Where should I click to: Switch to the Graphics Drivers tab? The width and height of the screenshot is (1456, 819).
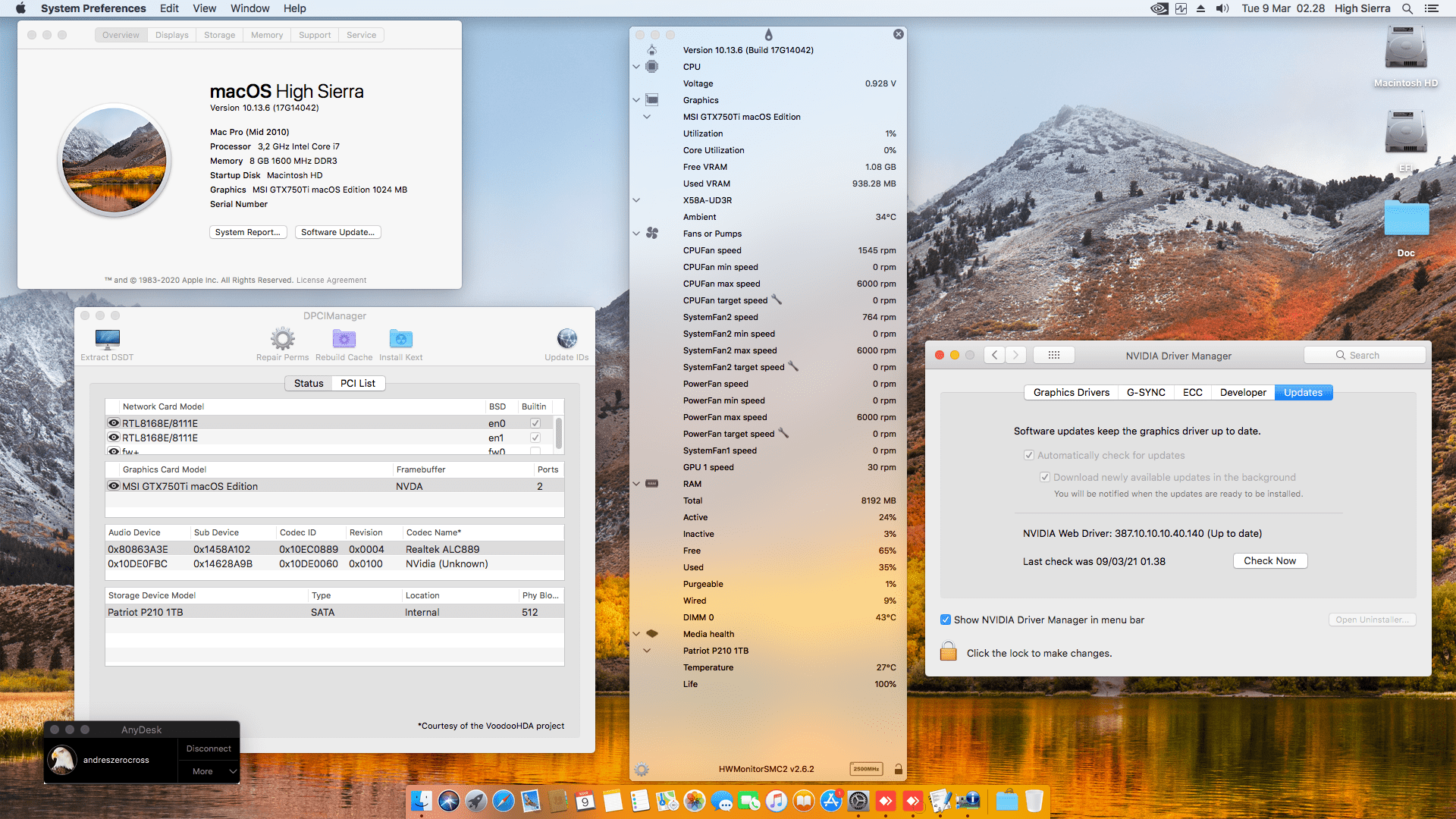point(1071,392)
